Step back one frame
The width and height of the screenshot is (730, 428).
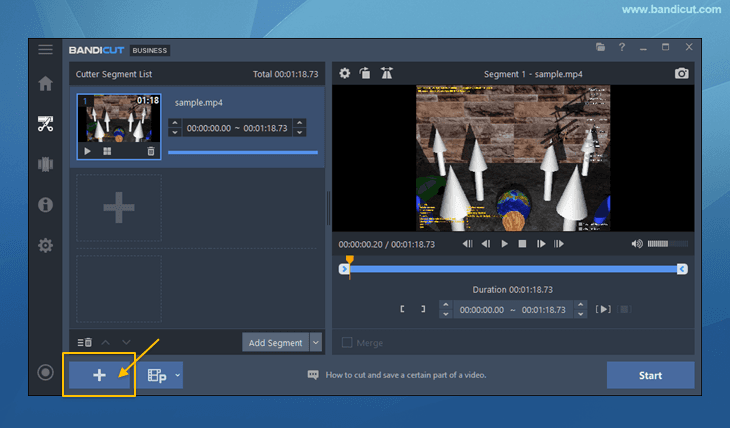[486, 244]
